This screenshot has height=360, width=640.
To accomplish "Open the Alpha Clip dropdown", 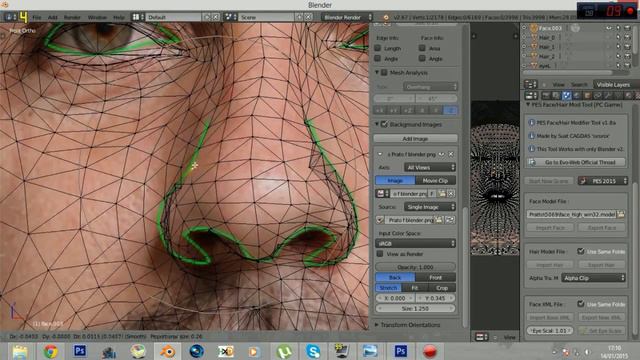I will pyautogui.click(x=593, y=278).
